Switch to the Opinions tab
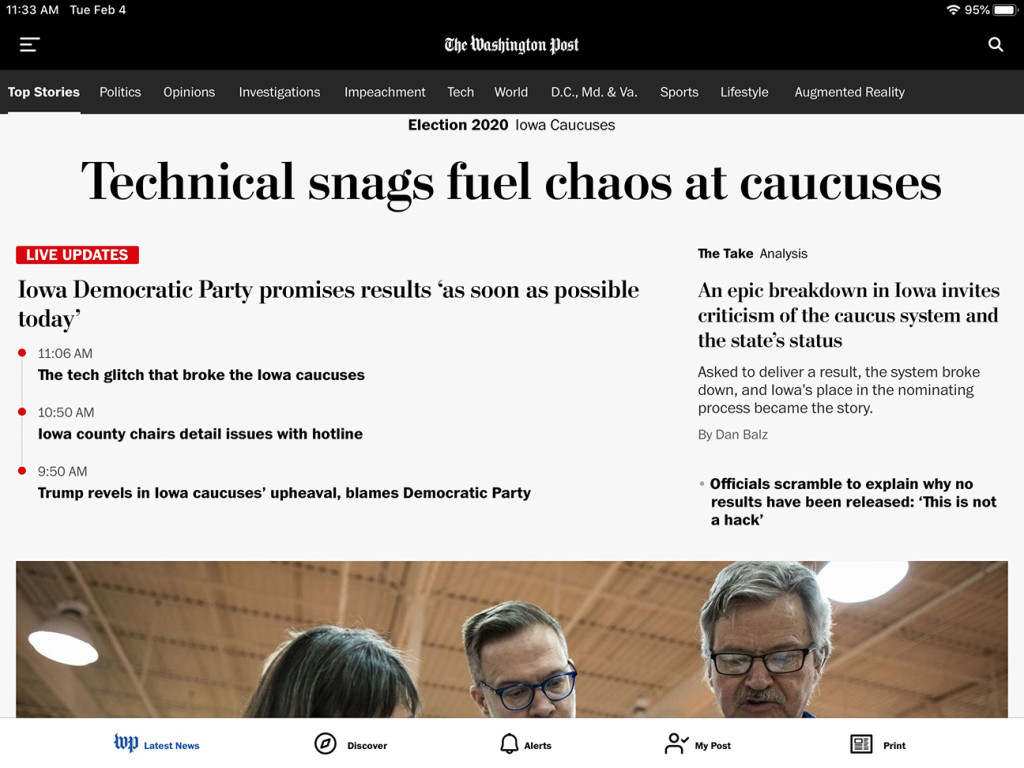Image resolution: width=1024 pixels, height=768 pixels. 189,92
